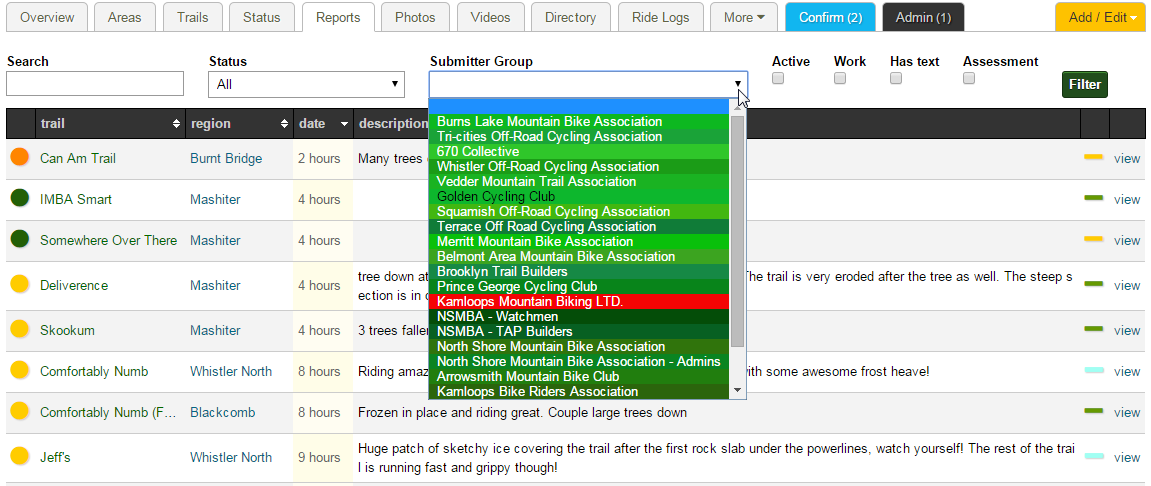Open the Videos tab
The width and height of the screenshot is (1151, 486).
pyautogui.click(x=490, y=18)
